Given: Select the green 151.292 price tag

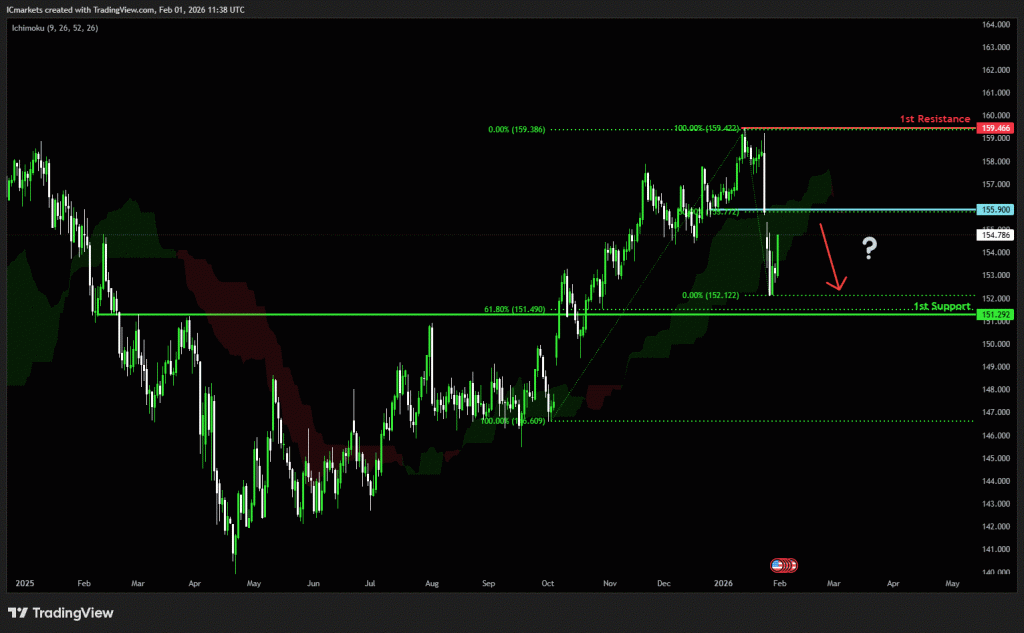Looking at the screenshot, I should [996, 315].
